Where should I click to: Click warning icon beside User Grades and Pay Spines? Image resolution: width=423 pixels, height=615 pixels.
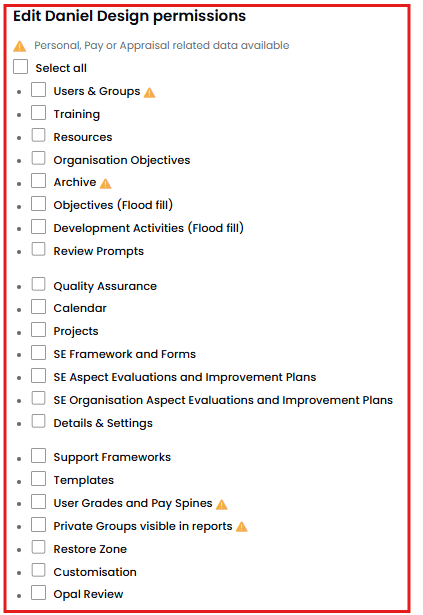[222, 504]
